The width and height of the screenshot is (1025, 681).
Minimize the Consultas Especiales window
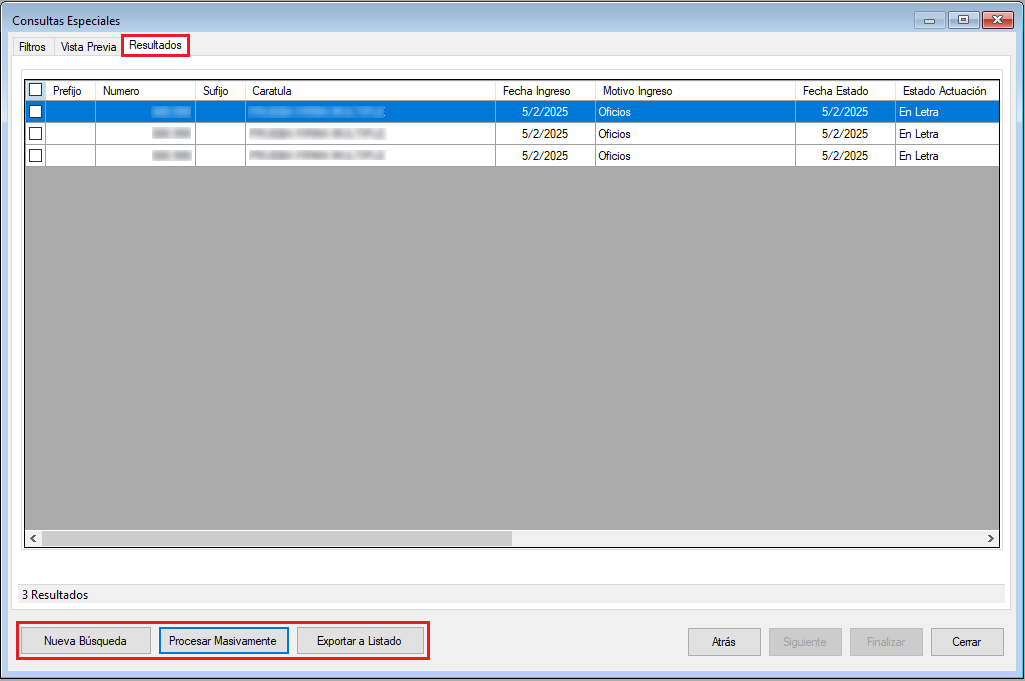930,20
